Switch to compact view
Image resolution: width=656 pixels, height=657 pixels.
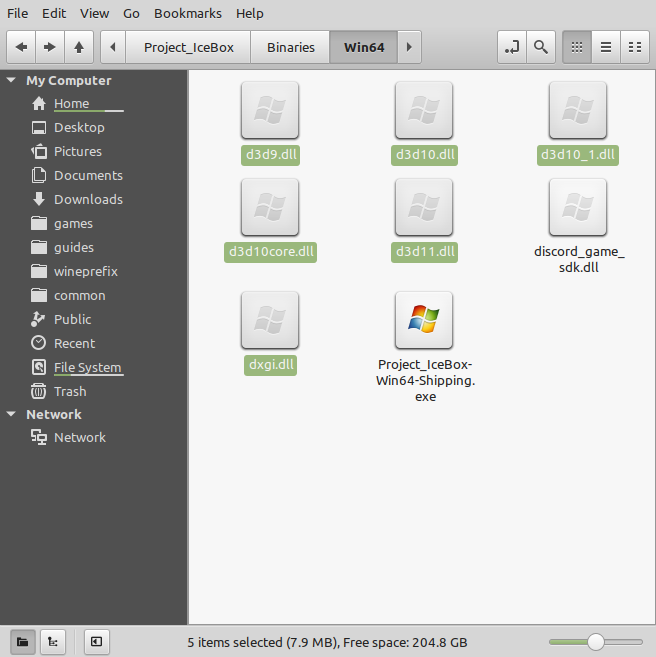635,47
